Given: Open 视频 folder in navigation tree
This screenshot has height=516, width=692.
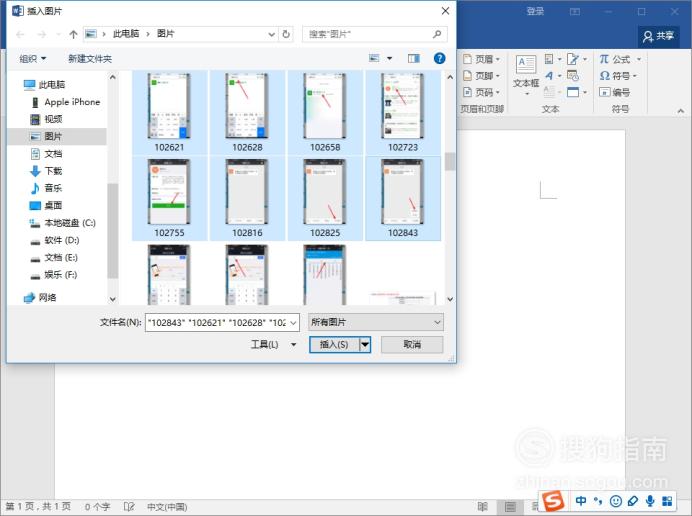Looking at the screenshot, I should click(x=46, y=119).
